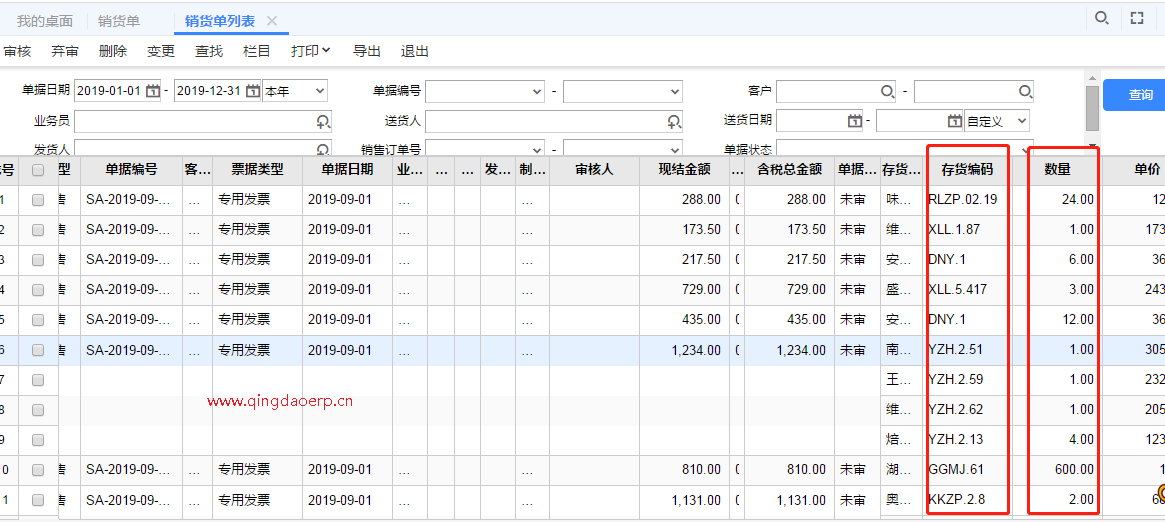
Task: Click the fullscreen expand icon at top right
Action: point(1137,18)
